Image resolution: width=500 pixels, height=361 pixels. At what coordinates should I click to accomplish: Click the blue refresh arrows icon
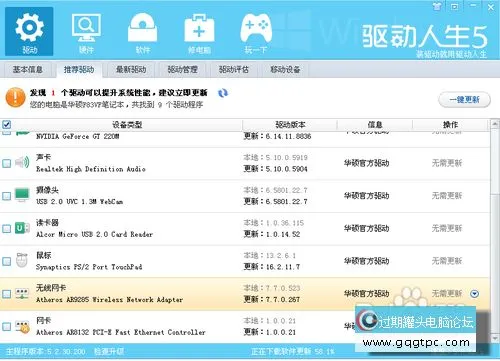tap(223, 93)
